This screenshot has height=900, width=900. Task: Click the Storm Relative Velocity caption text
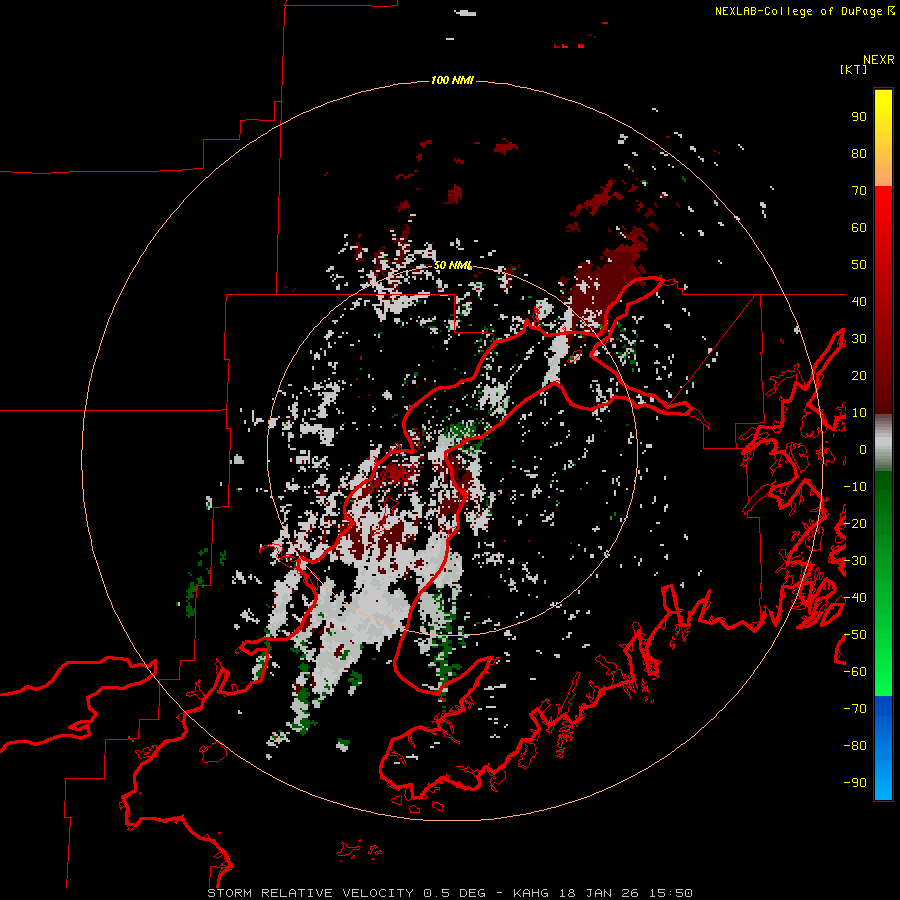[x=449, y=893]
